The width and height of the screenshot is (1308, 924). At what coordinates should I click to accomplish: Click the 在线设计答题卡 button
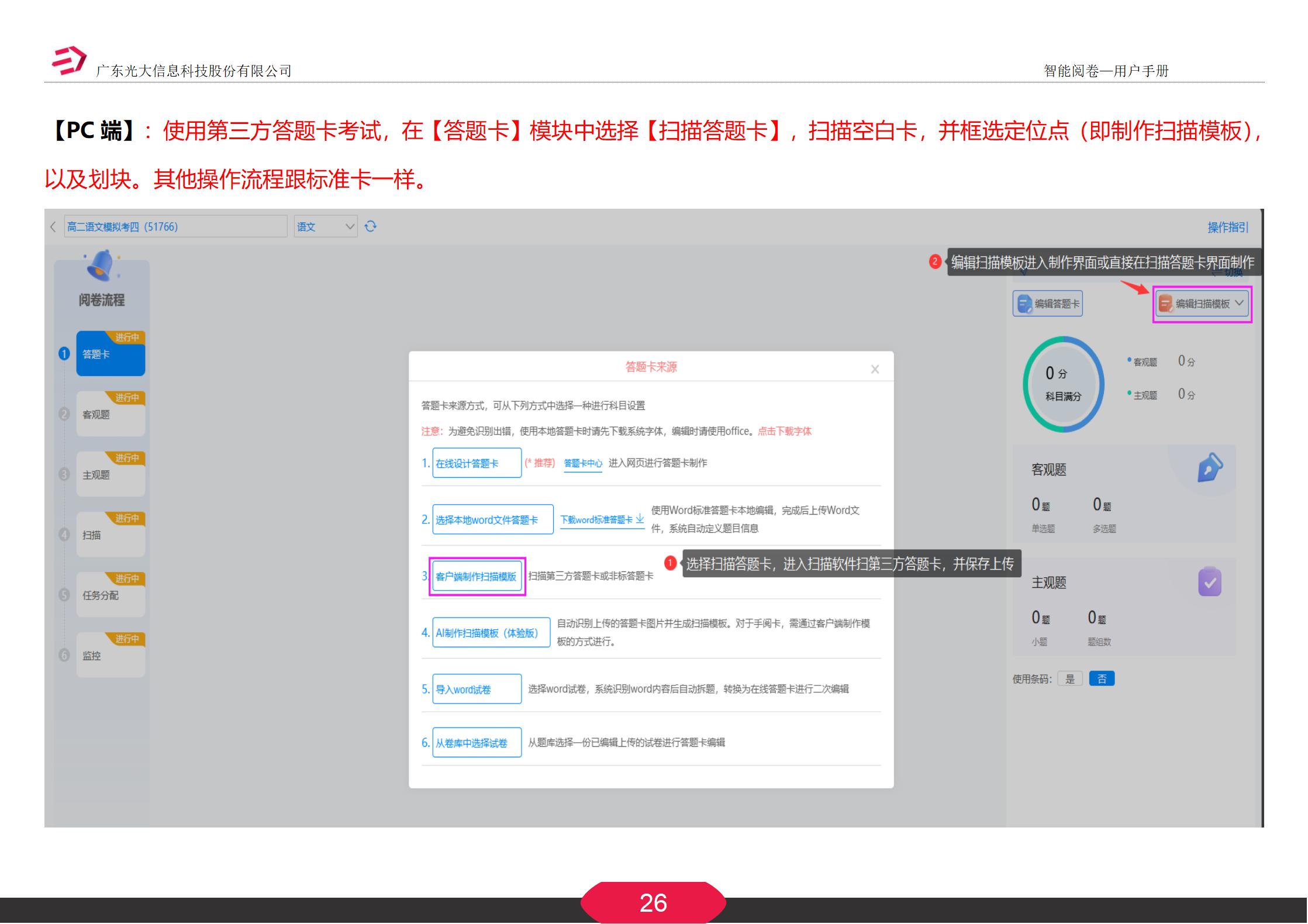[x=477, y=463]
